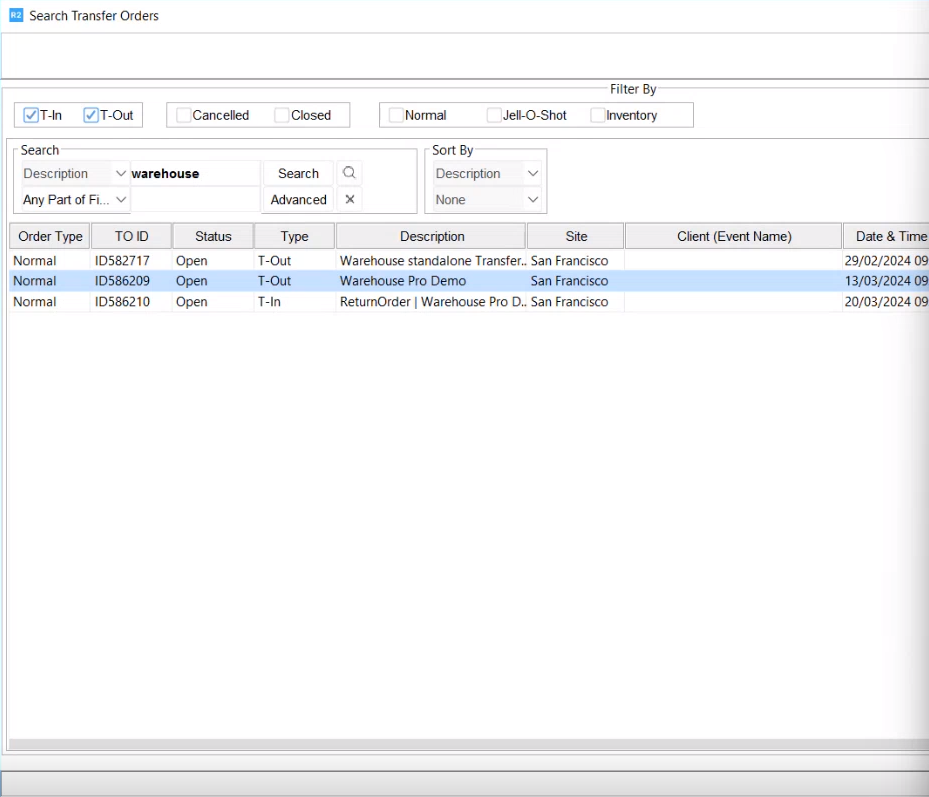Open the search field Description dropdown
Screen dimensions: 929x797
click(x=76, y=173)
